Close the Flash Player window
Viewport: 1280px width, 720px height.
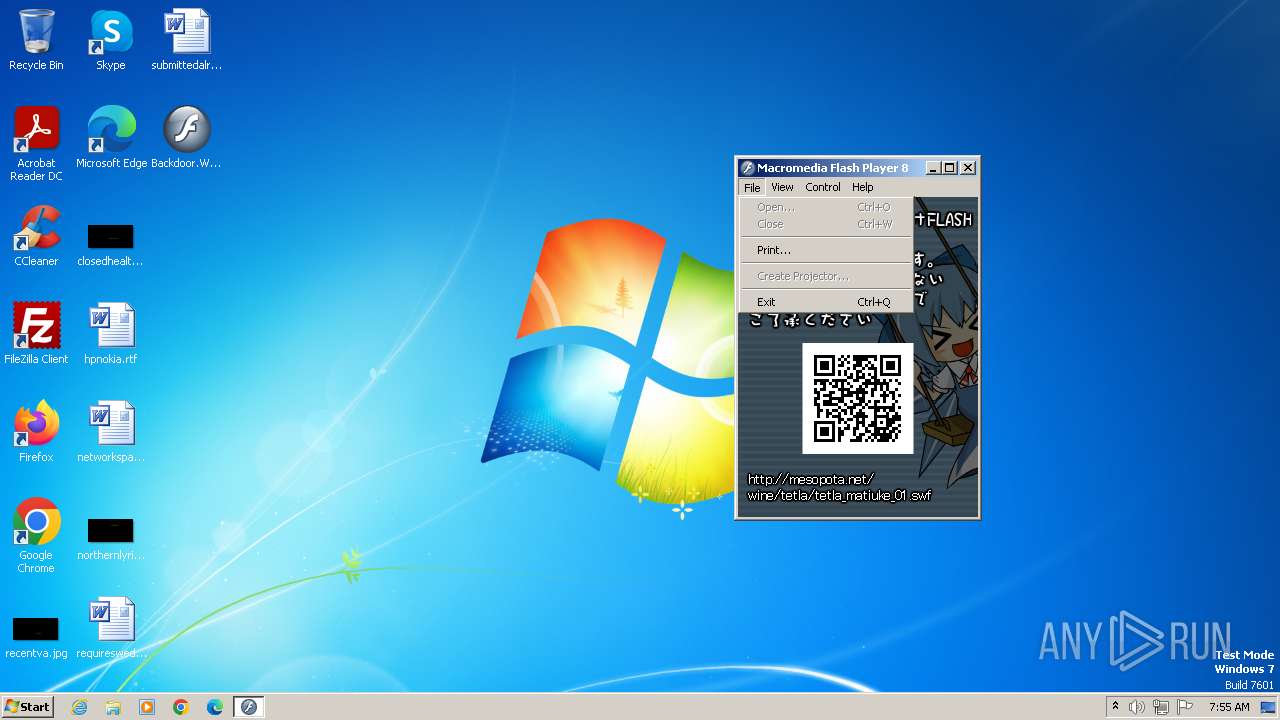pos(968,168)
